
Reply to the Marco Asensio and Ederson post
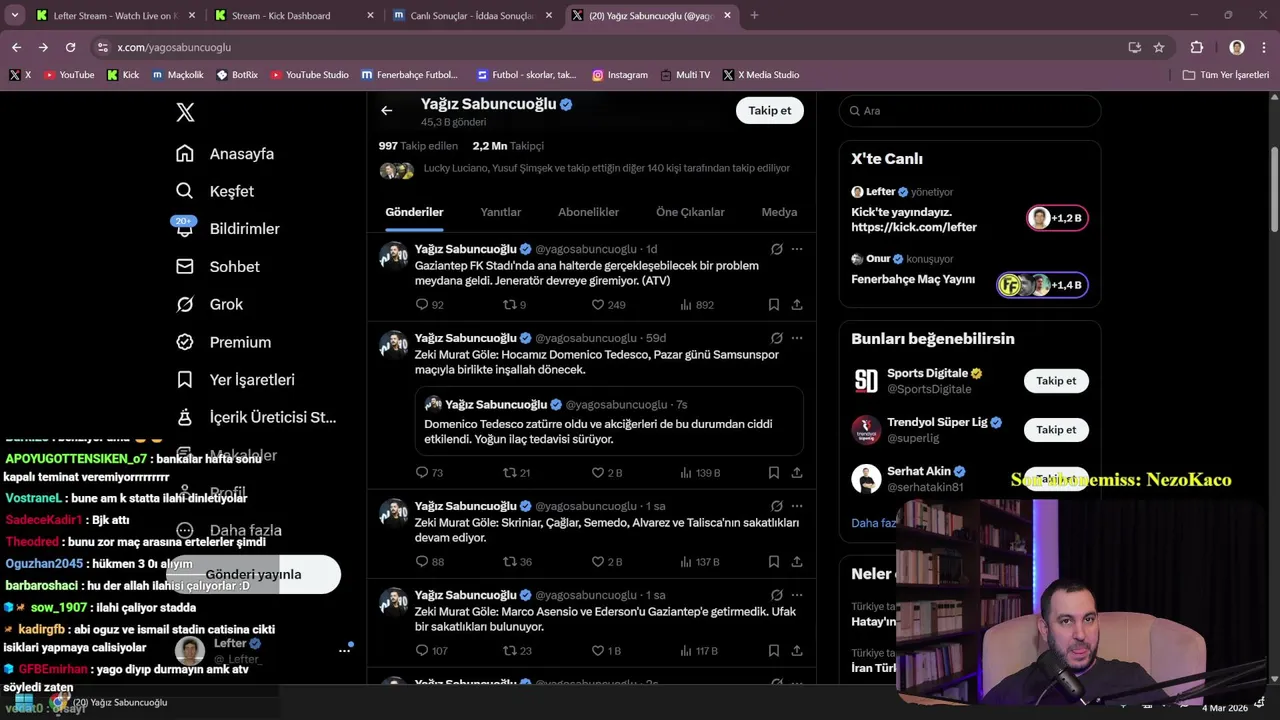click(x=432, y=651)
